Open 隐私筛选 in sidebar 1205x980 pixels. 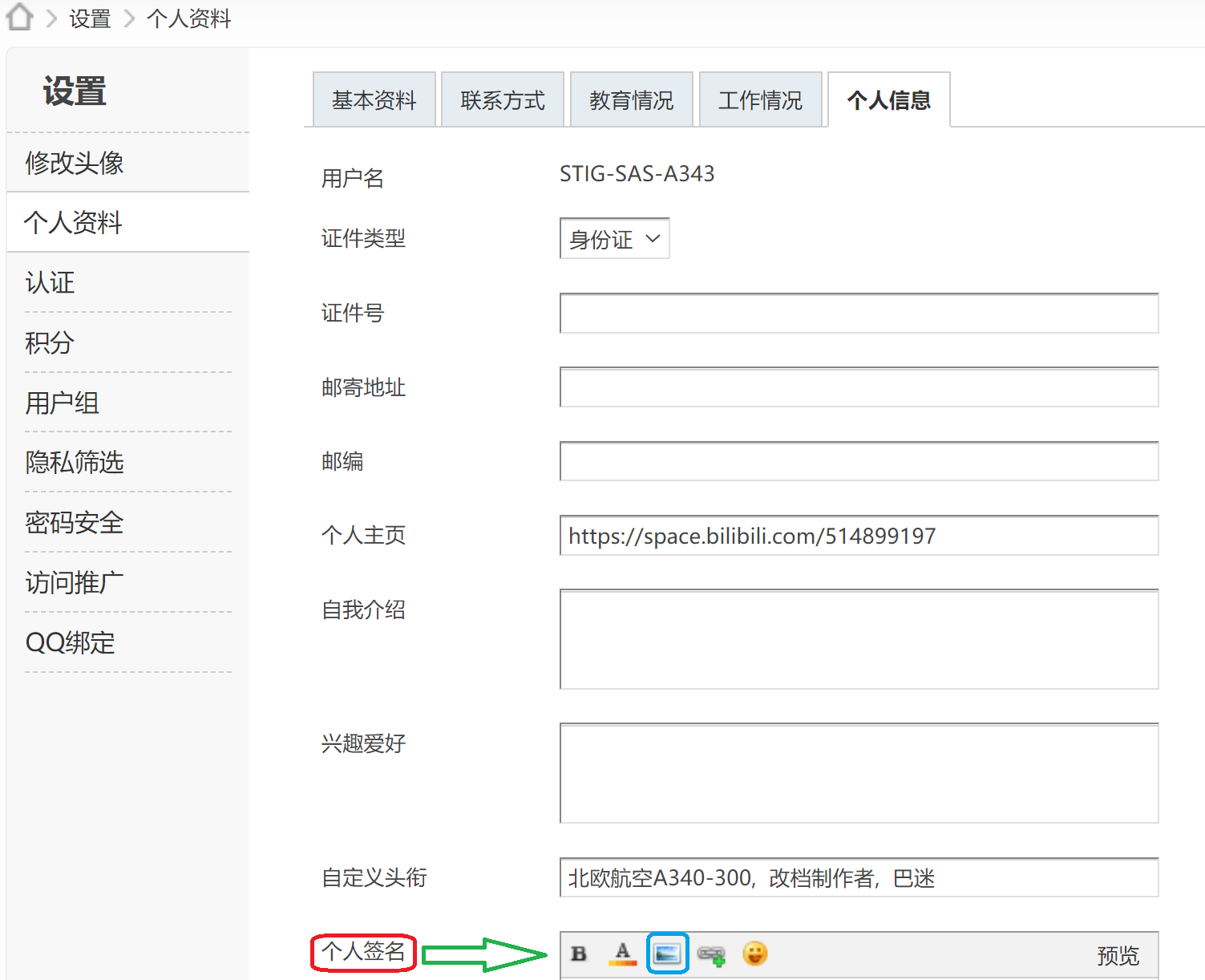pos(75,462)
